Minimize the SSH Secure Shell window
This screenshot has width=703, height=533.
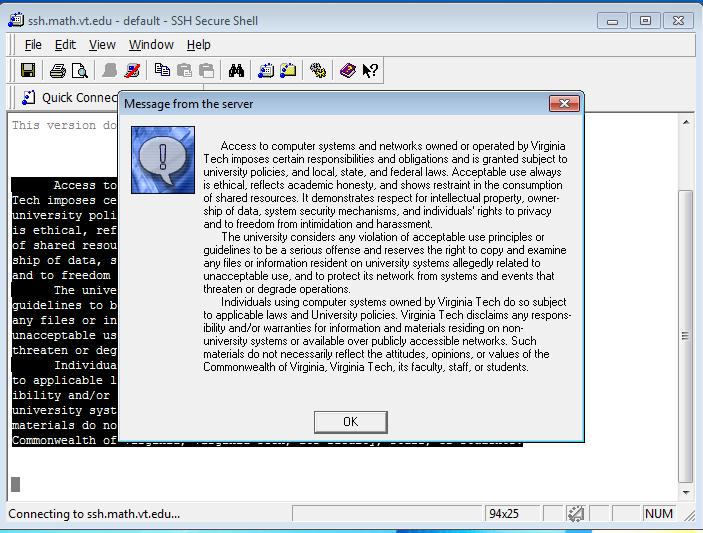pos(612,21)
